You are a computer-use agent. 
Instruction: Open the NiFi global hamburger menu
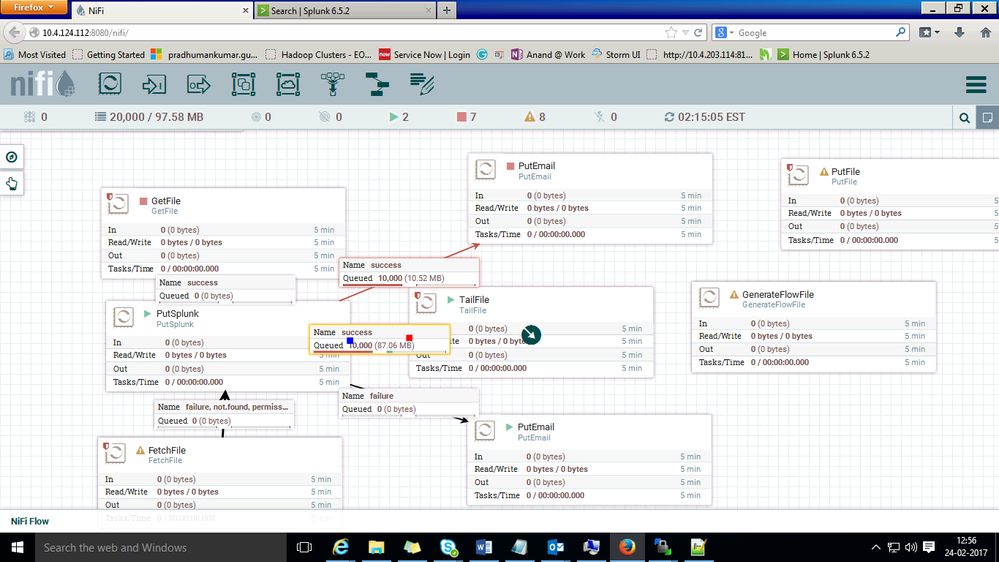[975, 84]
